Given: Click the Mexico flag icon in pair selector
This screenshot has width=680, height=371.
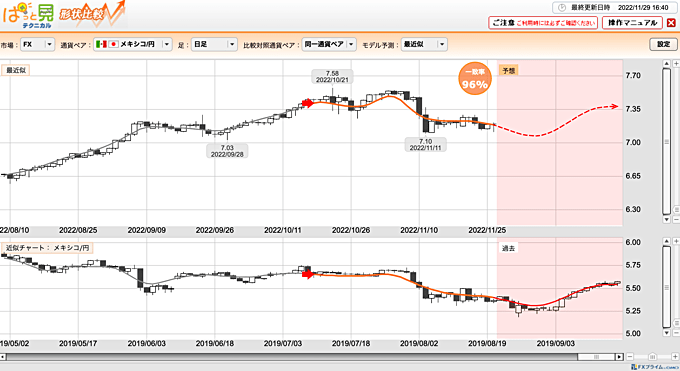Looking at the screenshot, I should click(101, 44).
